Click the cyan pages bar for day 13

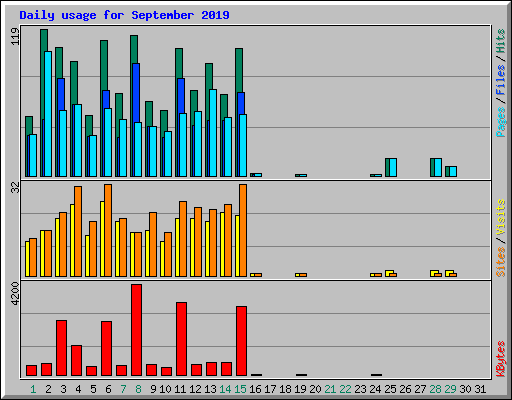coord(213,133)
